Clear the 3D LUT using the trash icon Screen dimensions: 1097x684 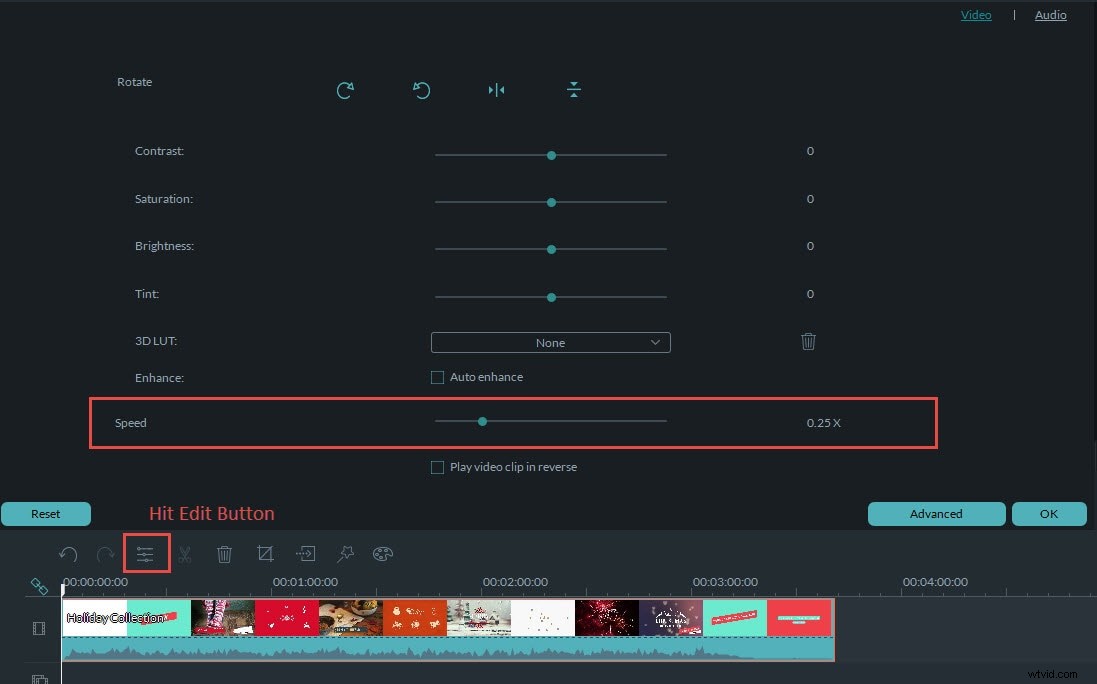(x=808, y=341)
